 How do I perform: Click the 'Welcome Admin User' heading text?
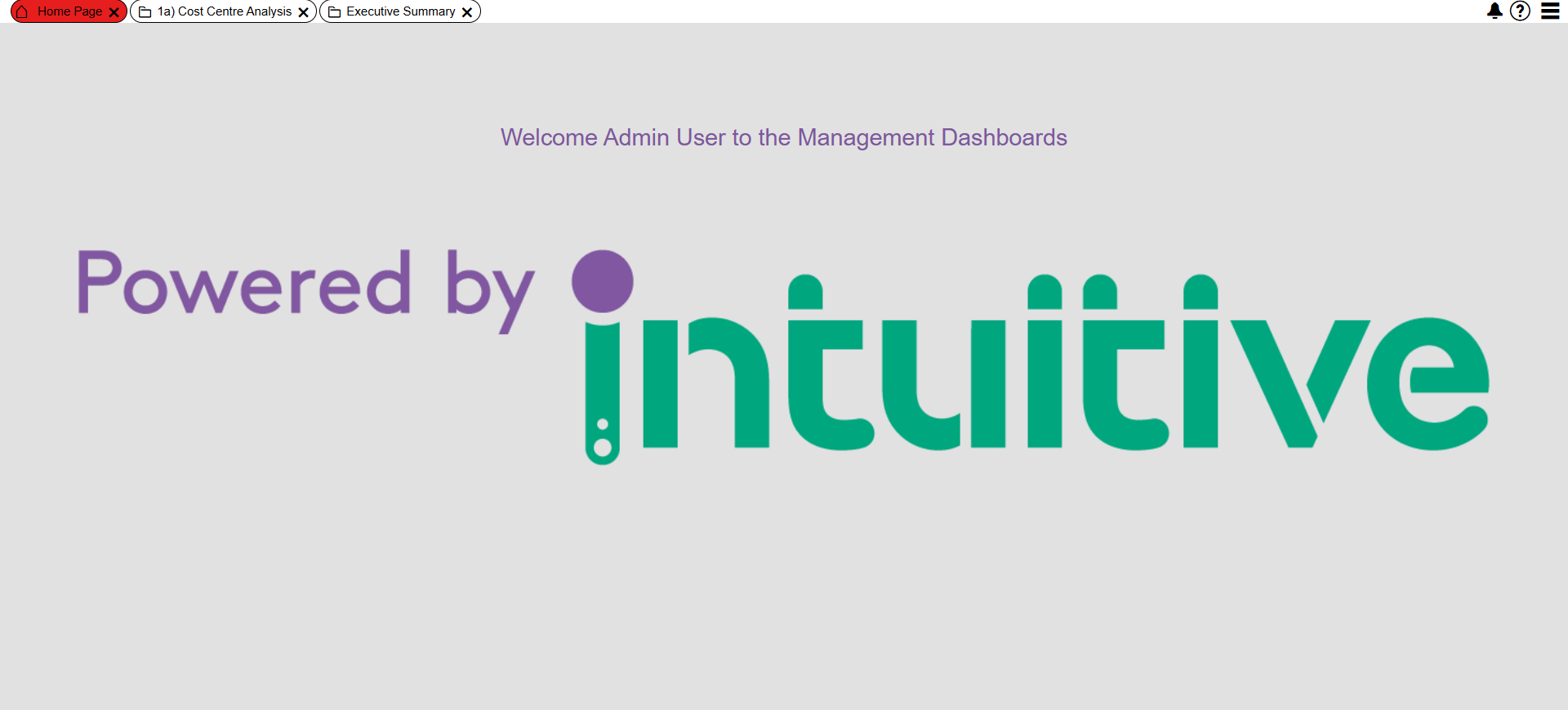pyautogui.click(x=784, y=137)
